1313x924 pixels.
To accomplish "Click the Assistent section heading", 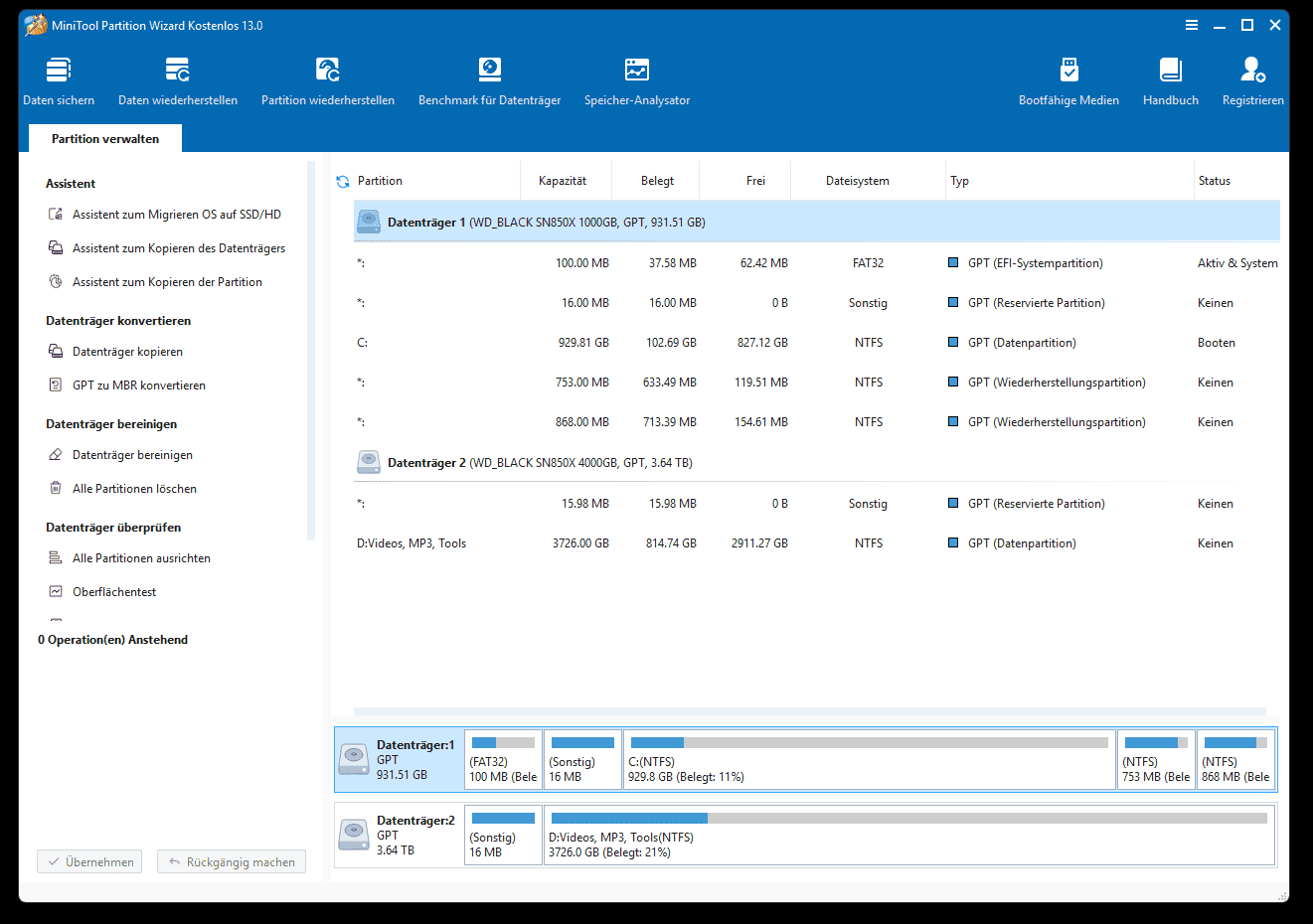I will (71, 184).
